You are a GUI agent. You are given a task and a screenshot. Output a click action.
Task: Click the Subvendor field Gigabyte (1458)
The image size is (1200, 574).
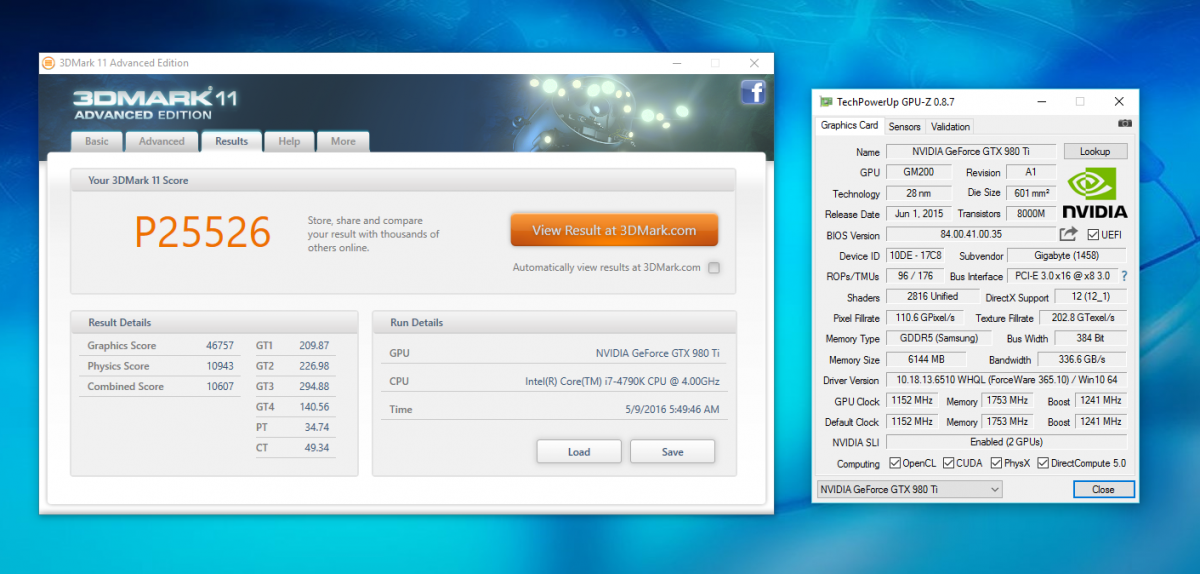(x=1066, y=256)
